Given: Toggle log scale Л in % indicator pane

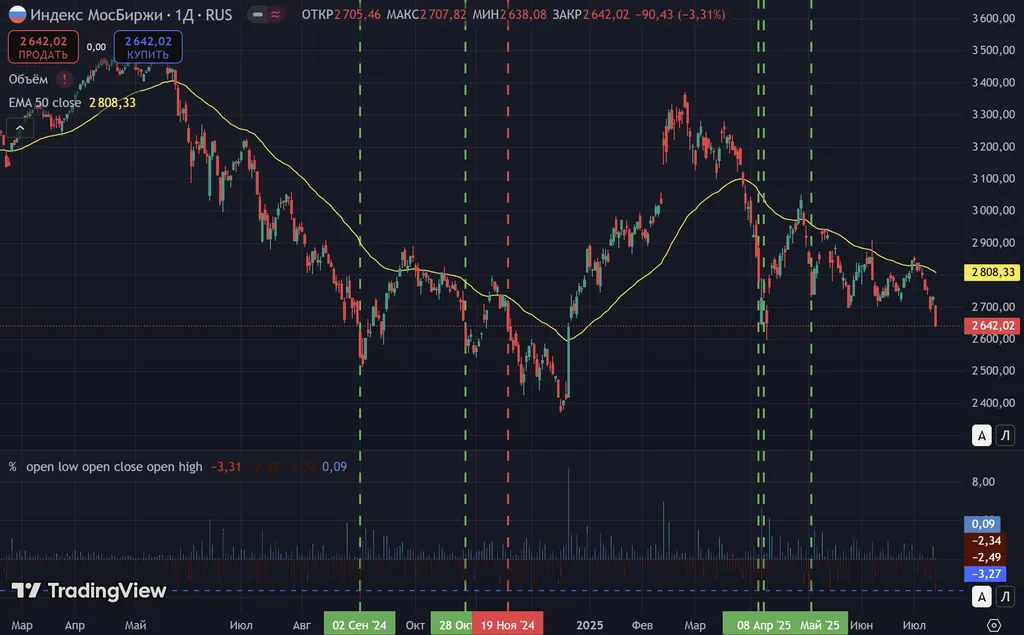Looking at the screenshot, I should (1006, 596).
